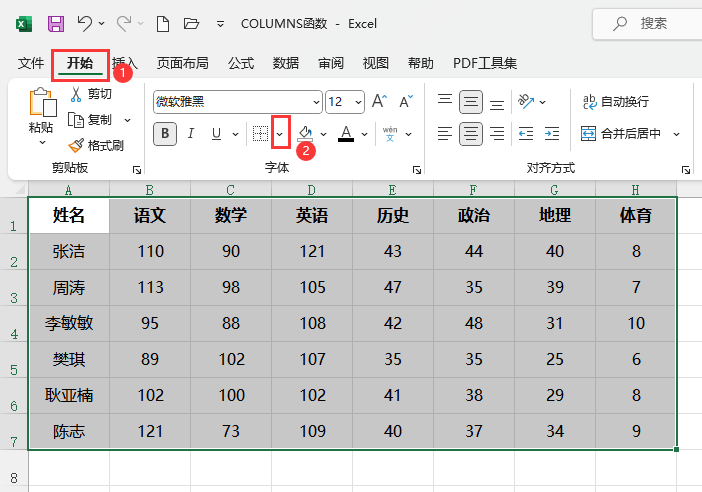The width and height of the screenshot is (702, 492).
Task: Switch to the 开始 tab
Action: pos(80,63)
